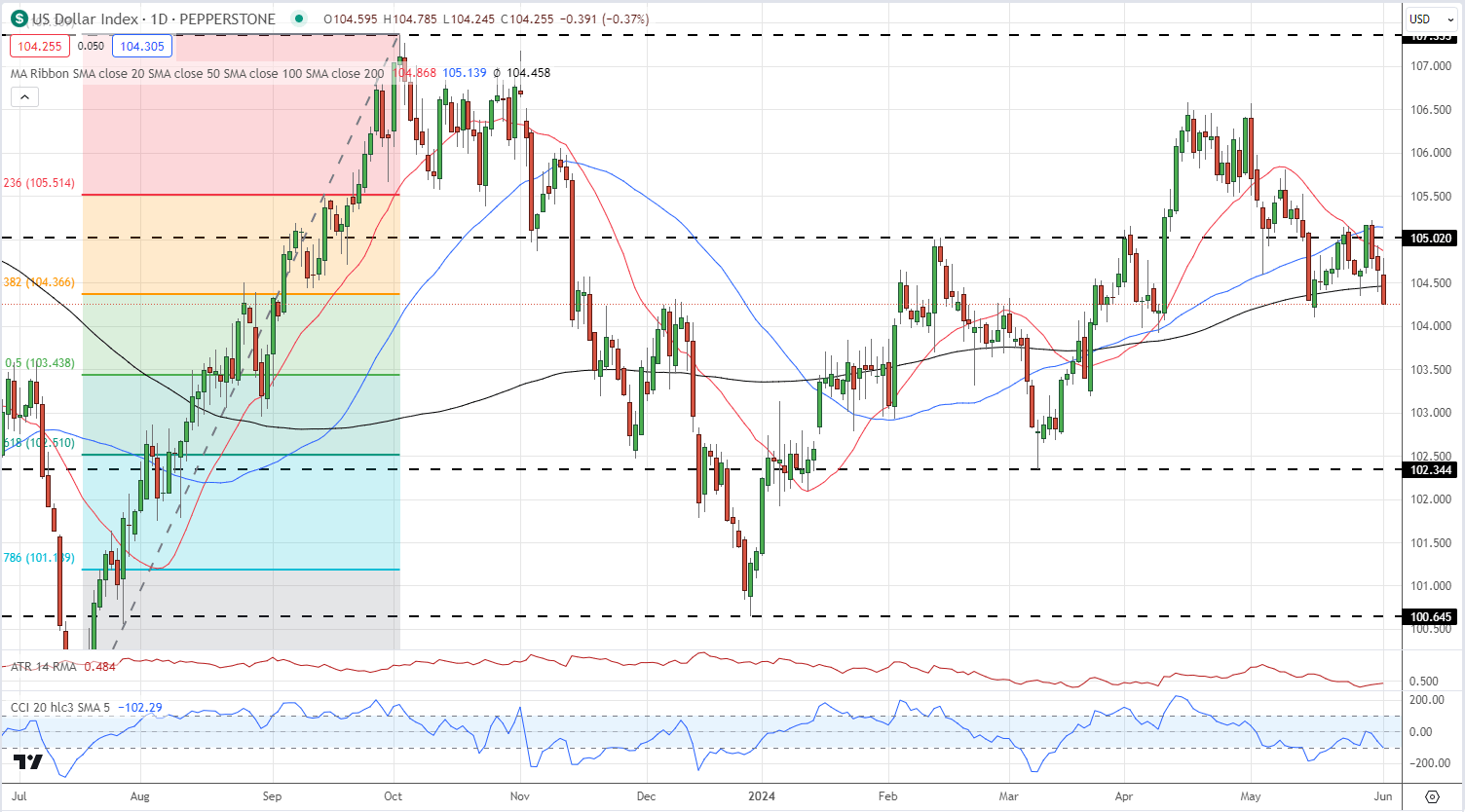Click the 103.000 price axis label
Viewport: 1465px width, 812px height.
click(1431, 413)
